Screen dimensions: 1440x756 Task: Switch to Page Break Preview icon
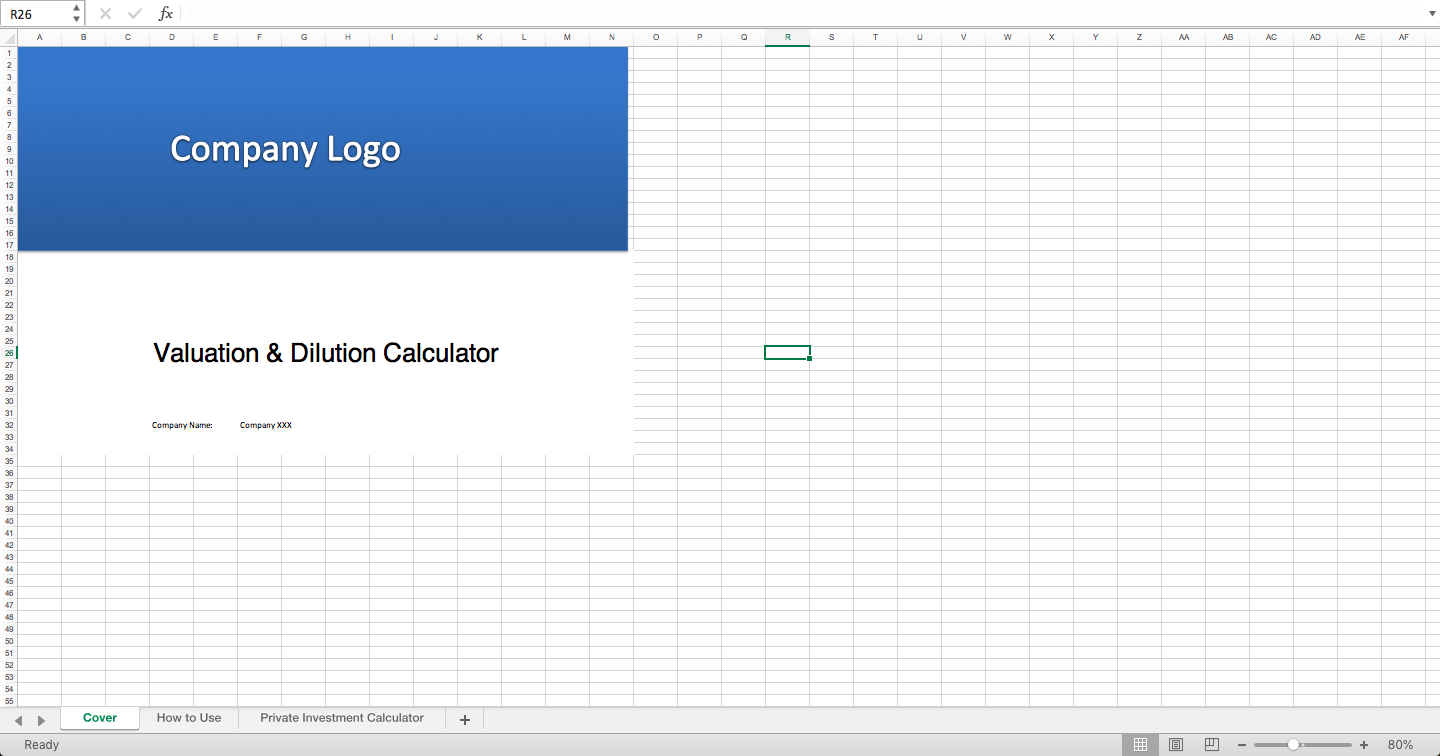(1211, 745)
